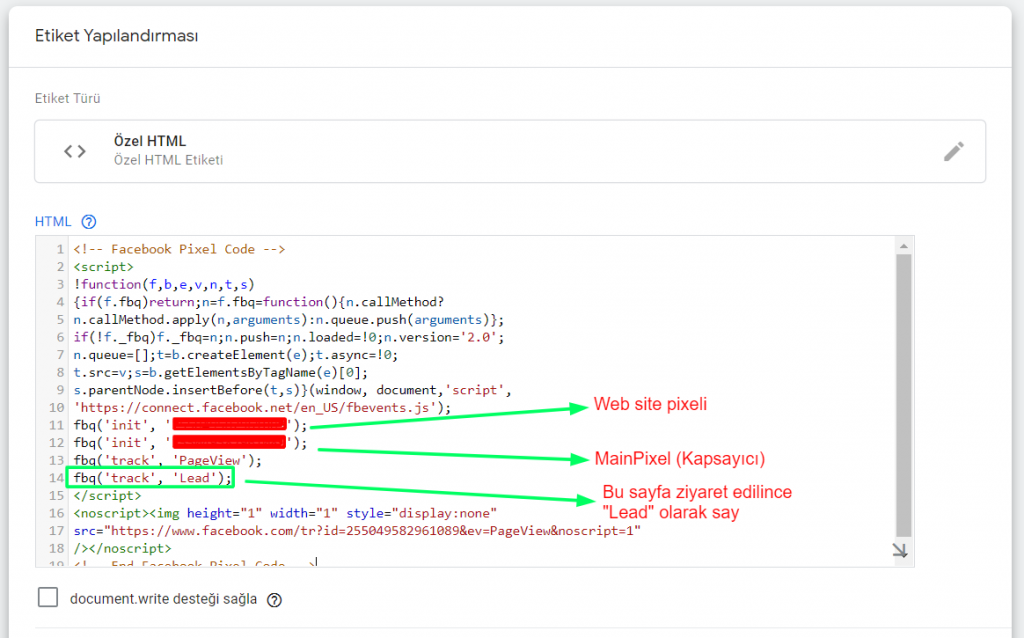The width and height of the screenshot is (1024, 638).
Task: Click the resize handle of the HTML editor
Action: (900, 550)
